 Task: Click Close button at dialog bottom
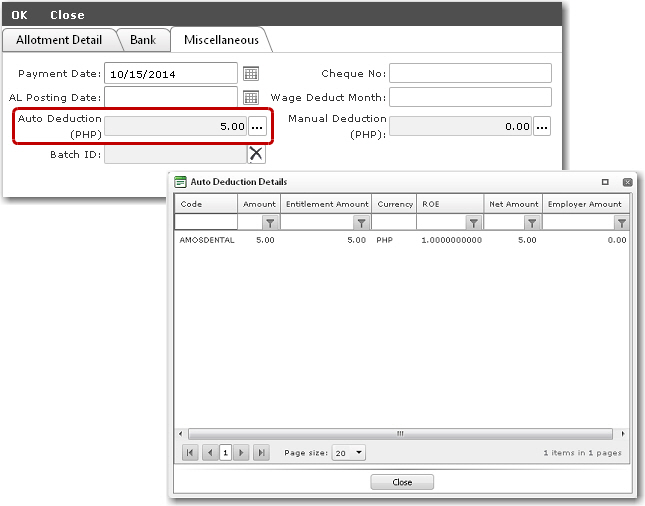pyautogui.click(x=402, y=482)
